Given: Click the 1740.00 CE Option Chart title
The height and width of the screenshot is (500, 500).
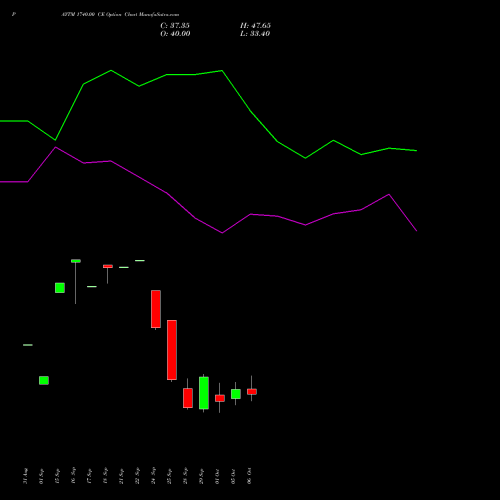Looking at the screenshot, I should (120, 15).
